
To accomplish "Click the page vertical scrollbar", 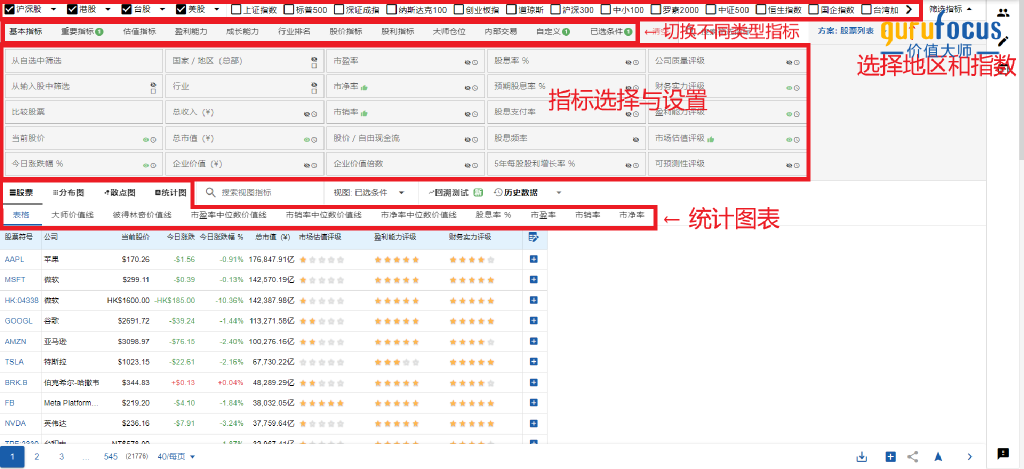I will [x=1019, y=82].
